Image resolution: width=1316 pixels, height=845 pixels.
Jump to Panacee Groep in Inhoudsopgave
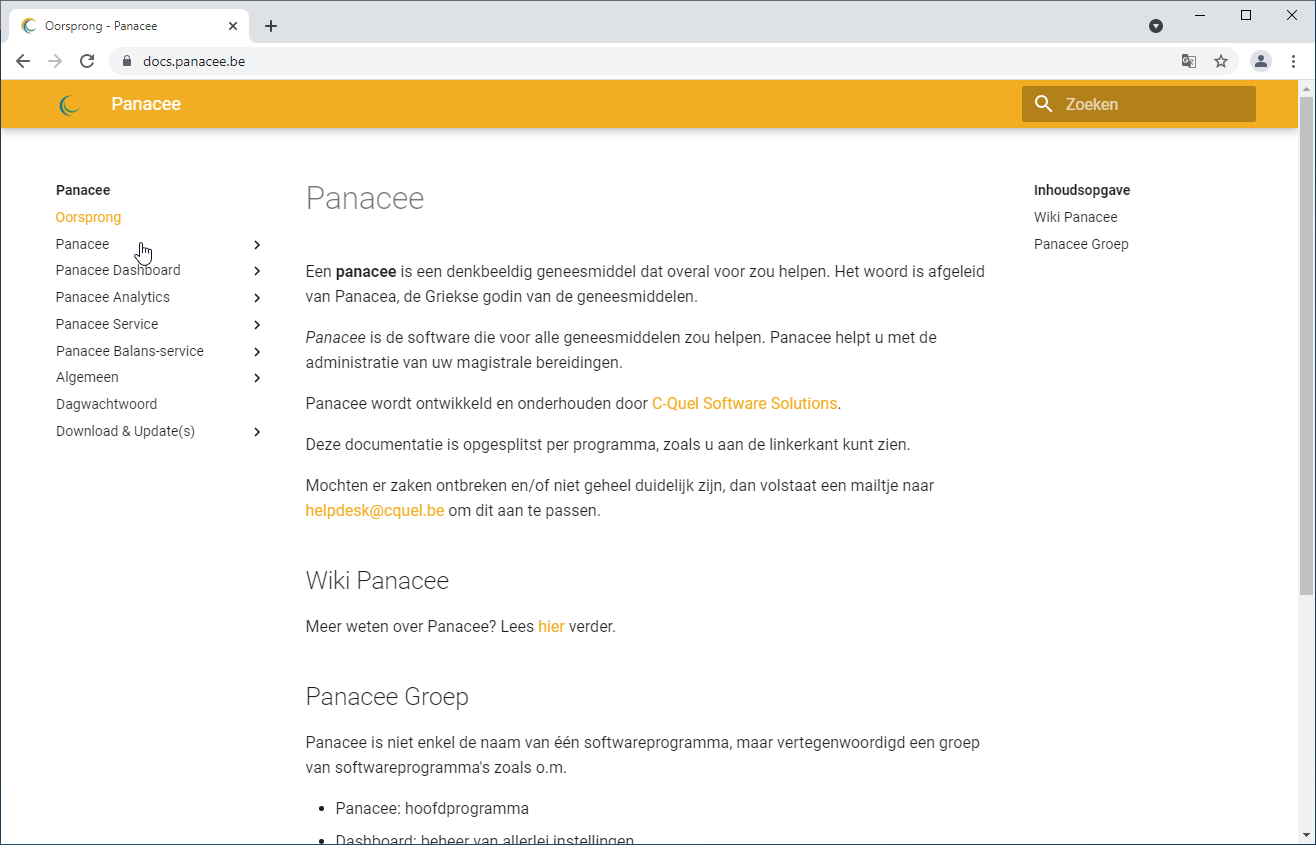click(1081, 244)
